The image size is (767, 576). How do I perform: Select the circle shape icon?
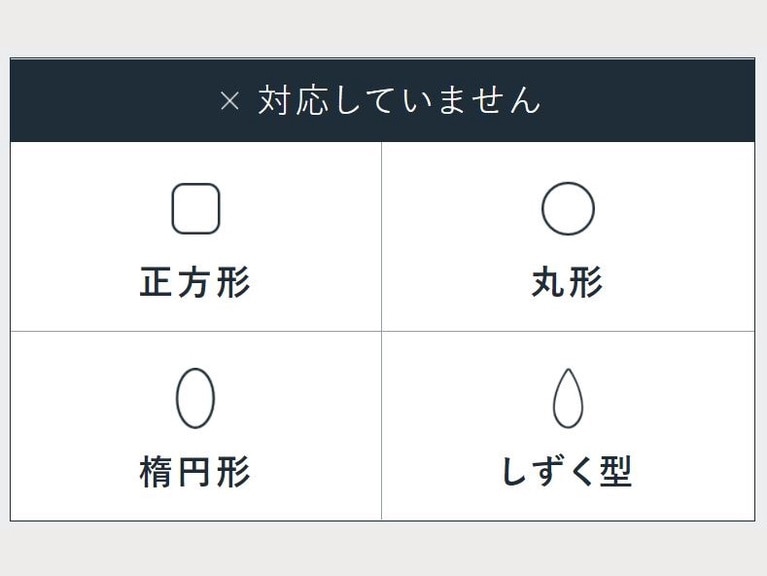click(x=568, y=209)
